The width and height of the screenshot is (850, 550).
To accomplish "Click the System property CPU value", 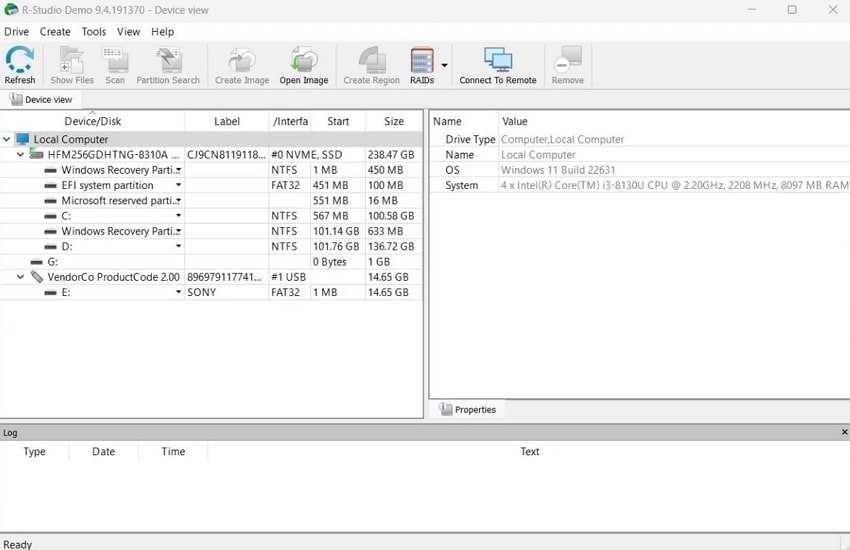I will pos(674,185).
